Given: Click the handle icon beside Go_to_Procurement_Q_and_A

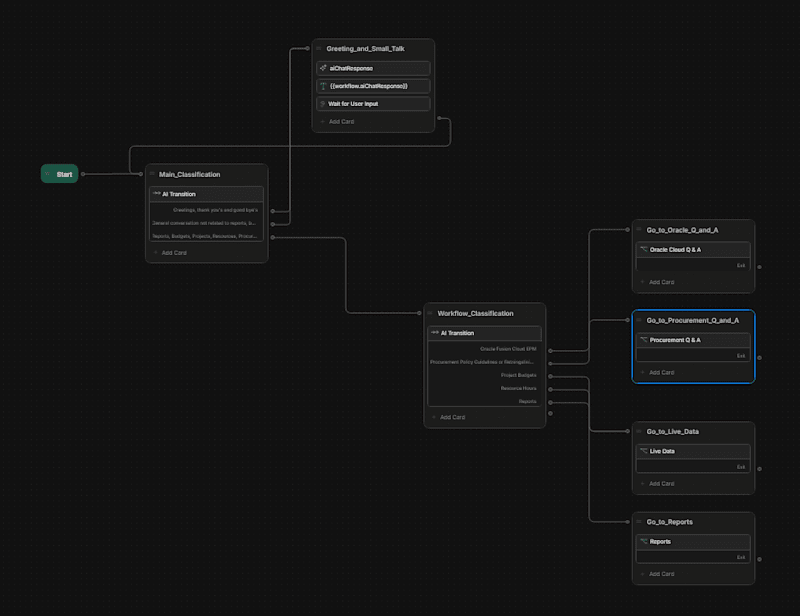Looking at the screenshot, I should tap(639, 320).
